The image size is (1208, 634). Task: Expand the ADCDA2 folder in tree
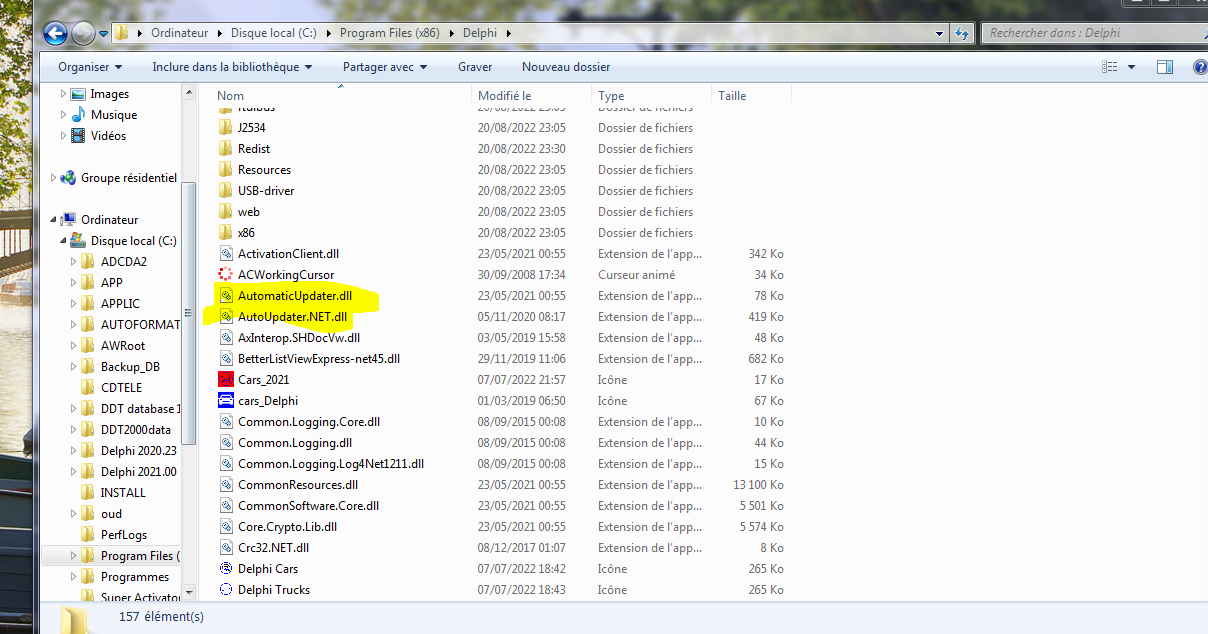(x=73, y=261)
